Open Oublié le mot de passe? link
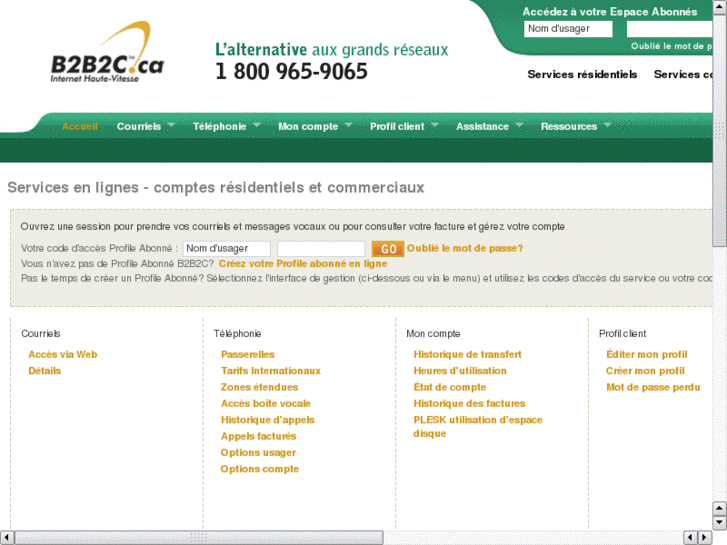 click(x=465, y=248)
